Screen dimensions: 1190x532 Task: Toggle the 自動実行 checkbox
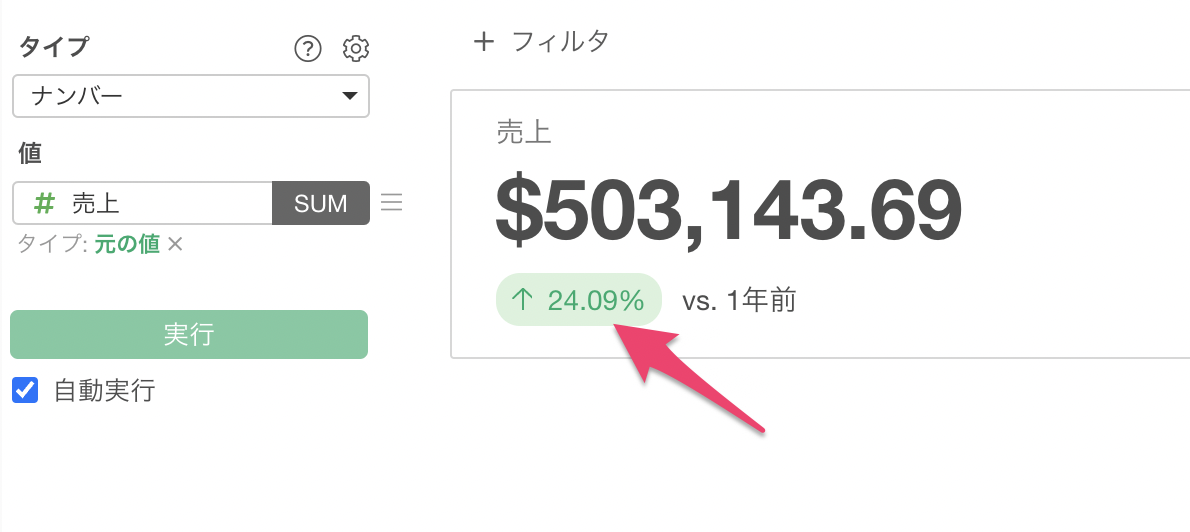[25, 390]
